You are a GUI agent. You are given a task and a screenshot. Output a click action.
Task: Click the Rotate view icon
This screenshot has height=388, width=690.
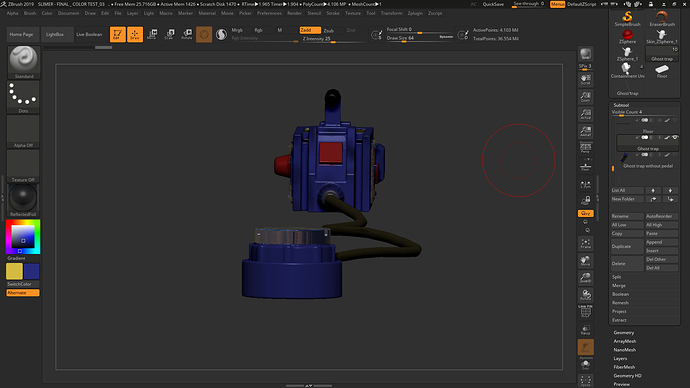(x=585, y=295)
